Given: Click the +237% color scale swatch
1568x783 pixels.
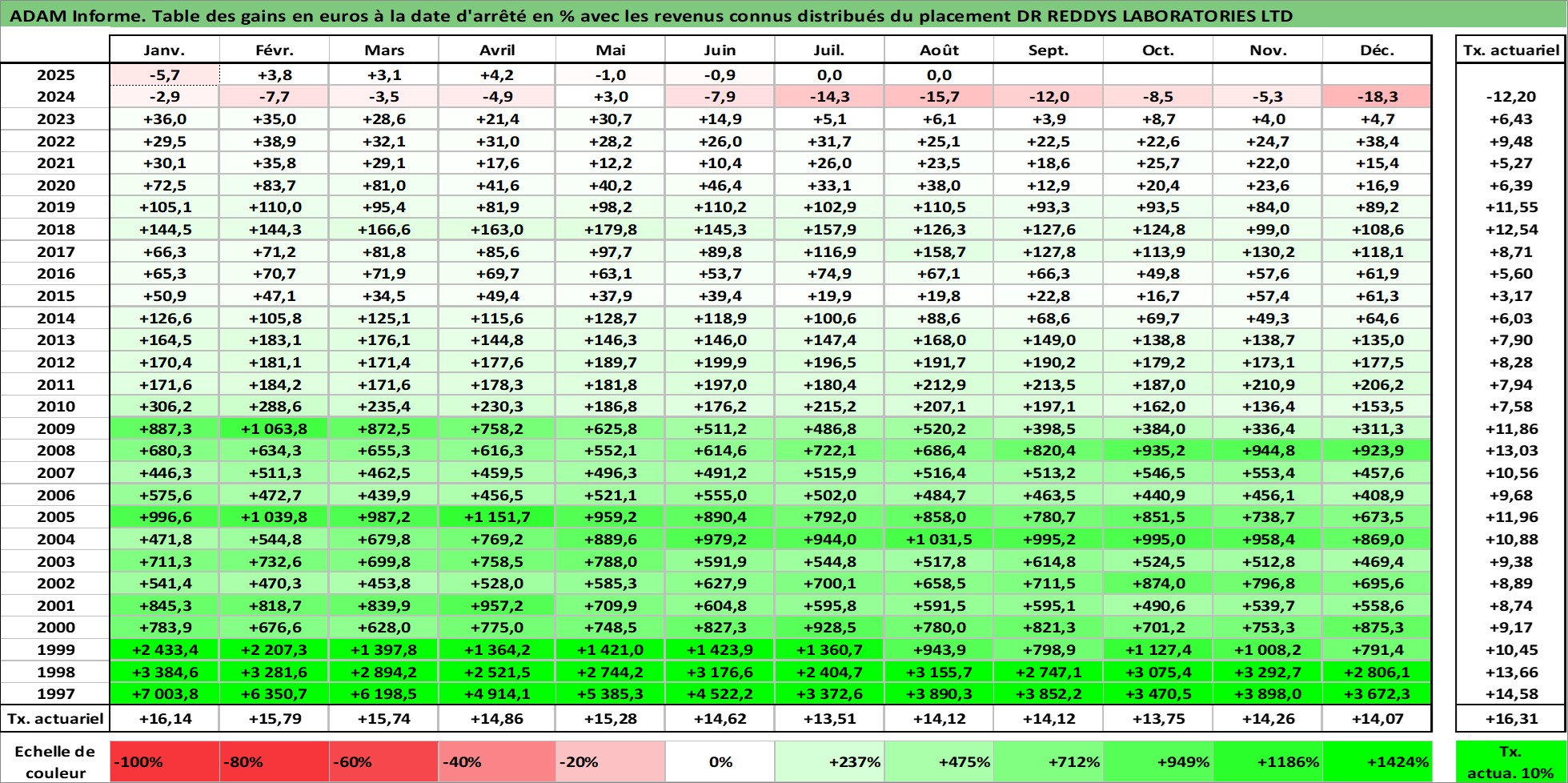Looking at the screenshot, I should click(829, 761).
